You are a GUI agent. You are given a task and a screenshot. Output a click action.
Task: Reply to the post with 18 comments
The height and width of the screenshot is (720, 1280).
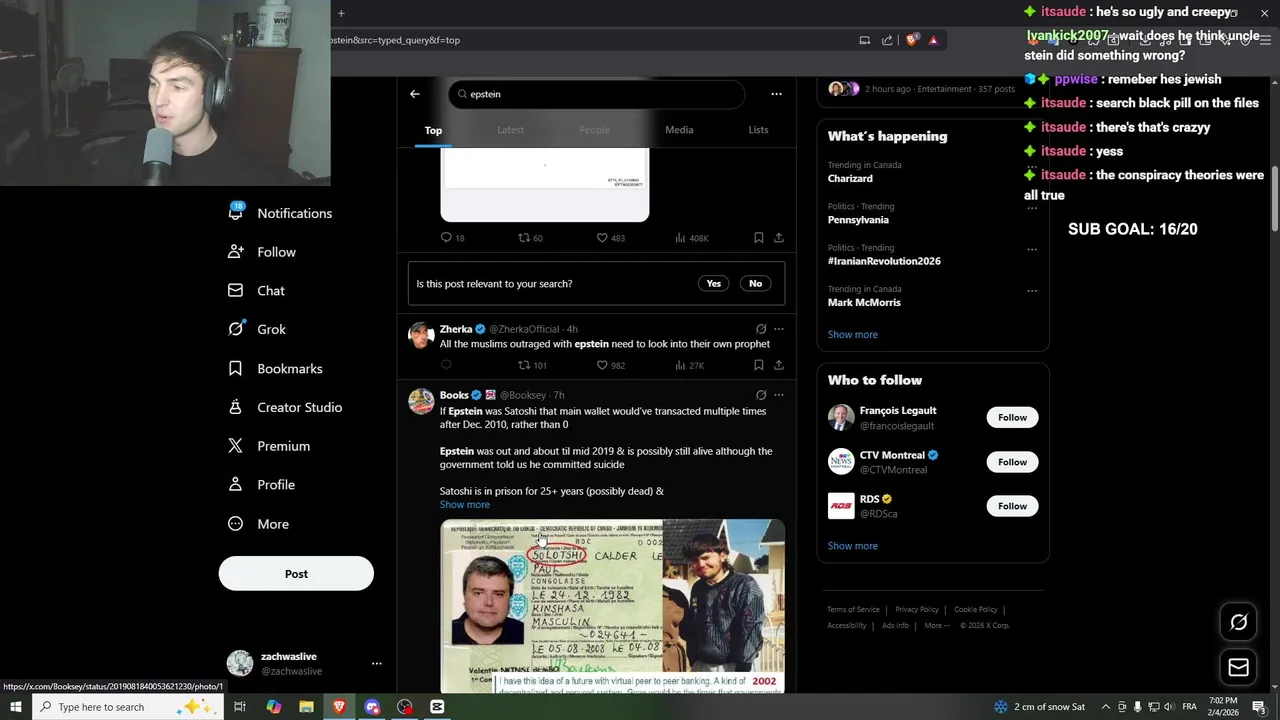pos(452,238)
